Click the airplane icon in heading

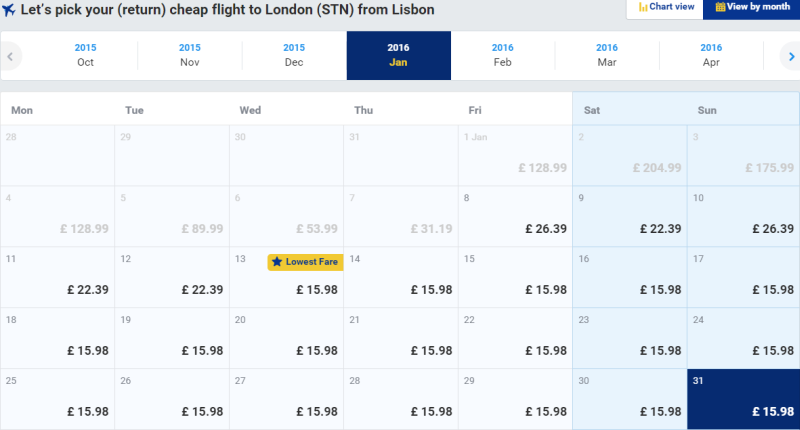[9, 10]
